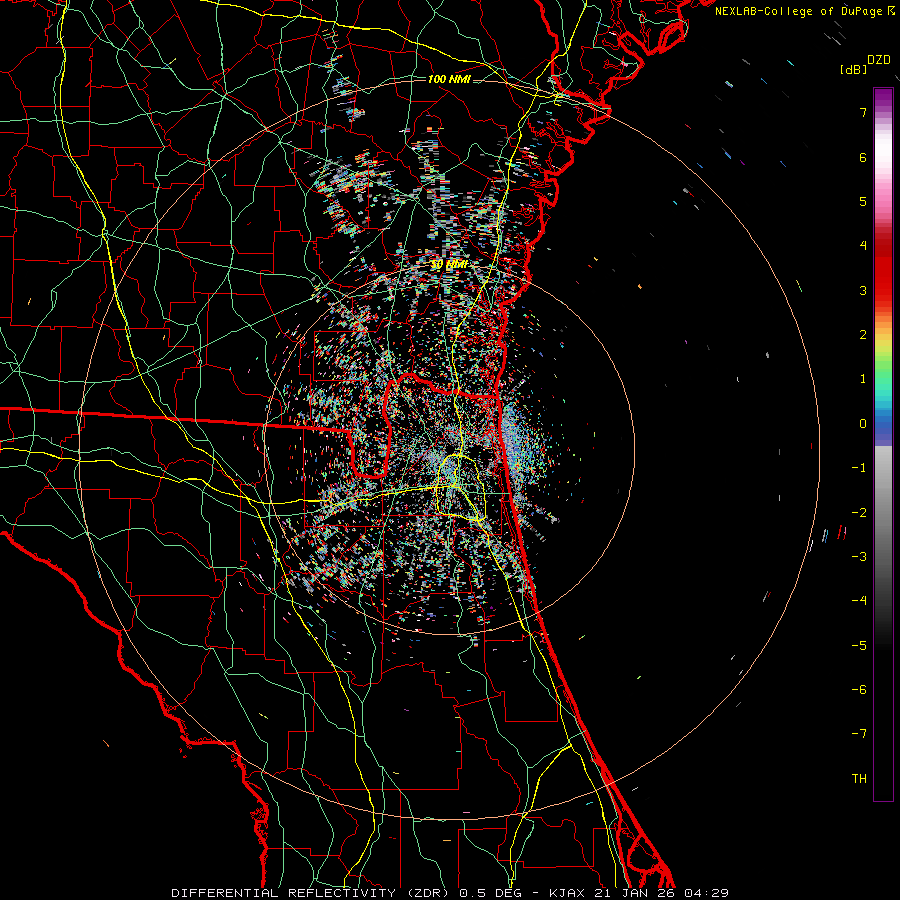900x900 pixels.
Task: Click the 5 value on color scale
Action: [x=863, y=201]
